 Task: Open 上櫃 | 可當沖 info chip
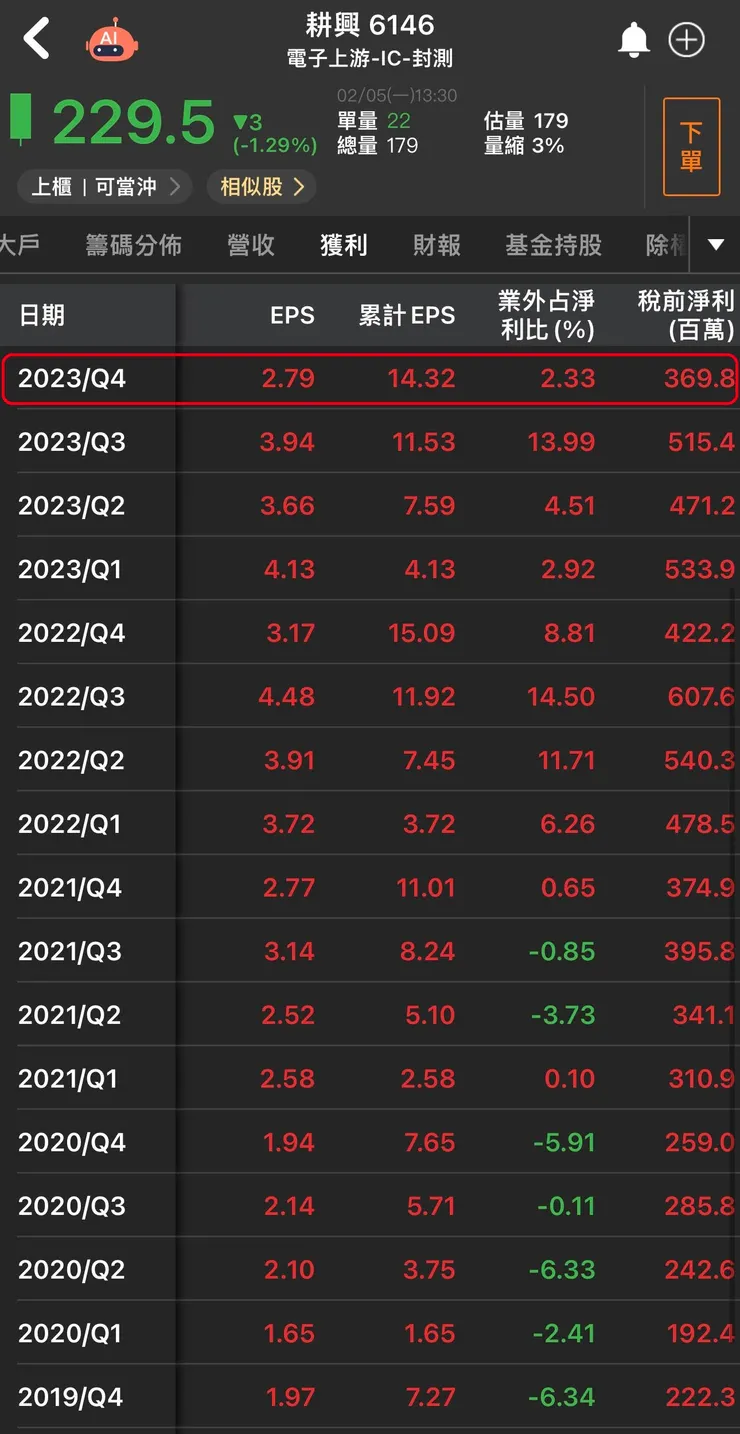tap(105, 187)
